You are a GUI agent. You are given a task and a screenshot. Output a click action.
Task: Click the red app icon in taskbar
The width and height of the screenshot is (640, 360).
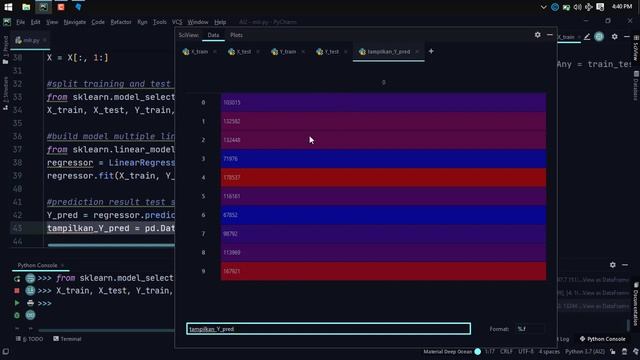point(61,7)
